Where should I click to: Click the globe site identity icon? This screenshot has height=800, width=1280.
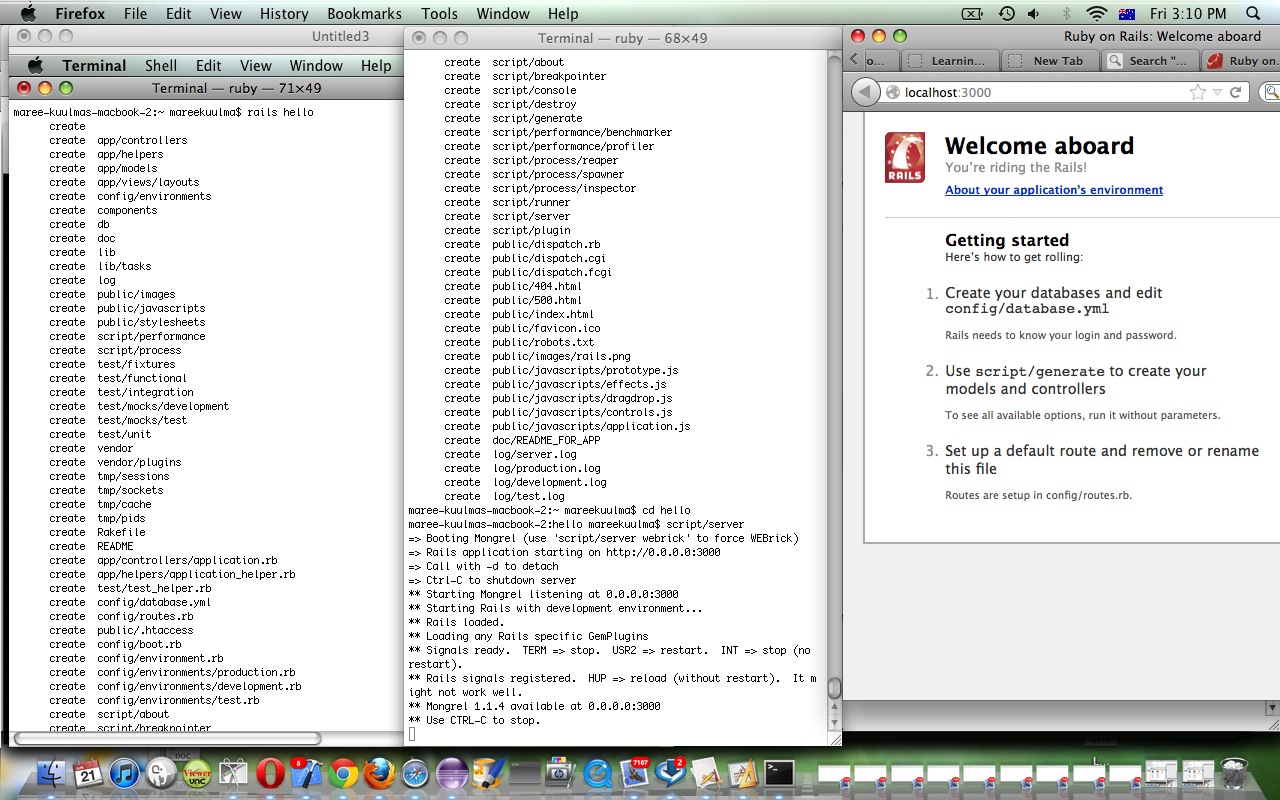pyautogui.click(x=893, y=92)
